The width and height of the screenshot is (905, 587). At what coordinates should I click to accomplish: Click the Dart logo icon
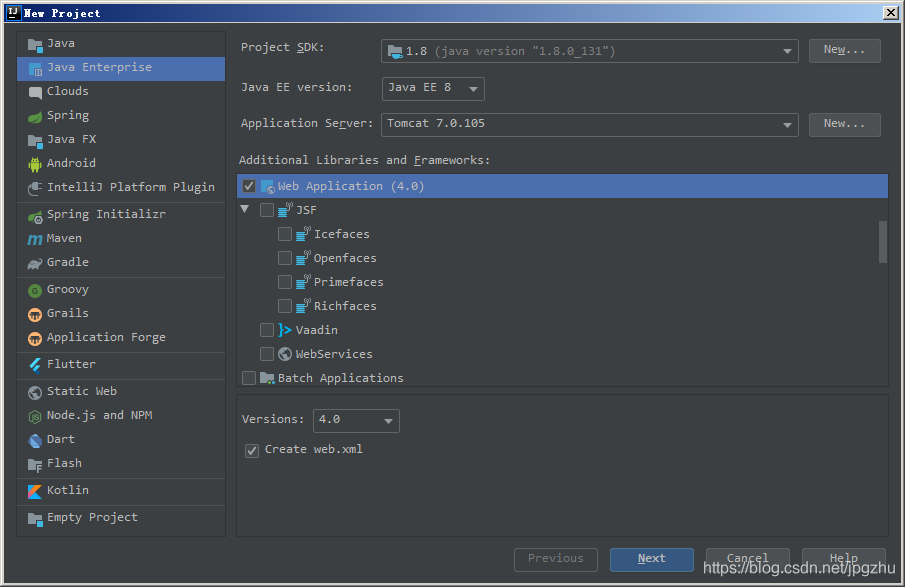(x=35, y=440)
